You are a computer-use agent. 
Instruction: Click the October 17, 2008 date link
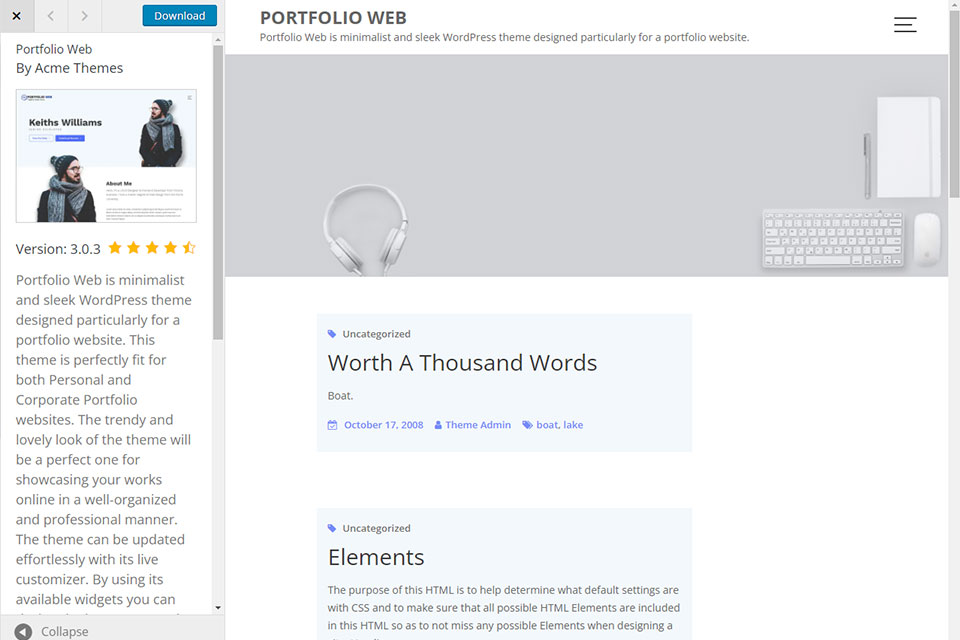click(x=383, y=424)
